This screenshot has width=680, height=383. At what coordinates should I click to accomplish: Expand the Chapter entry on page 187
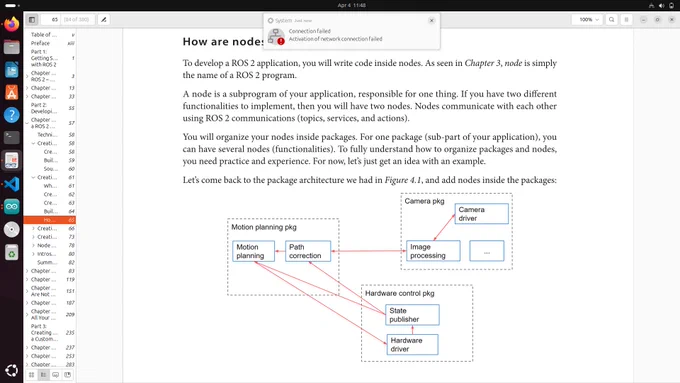pyautogui.click(x=27, y=303)
